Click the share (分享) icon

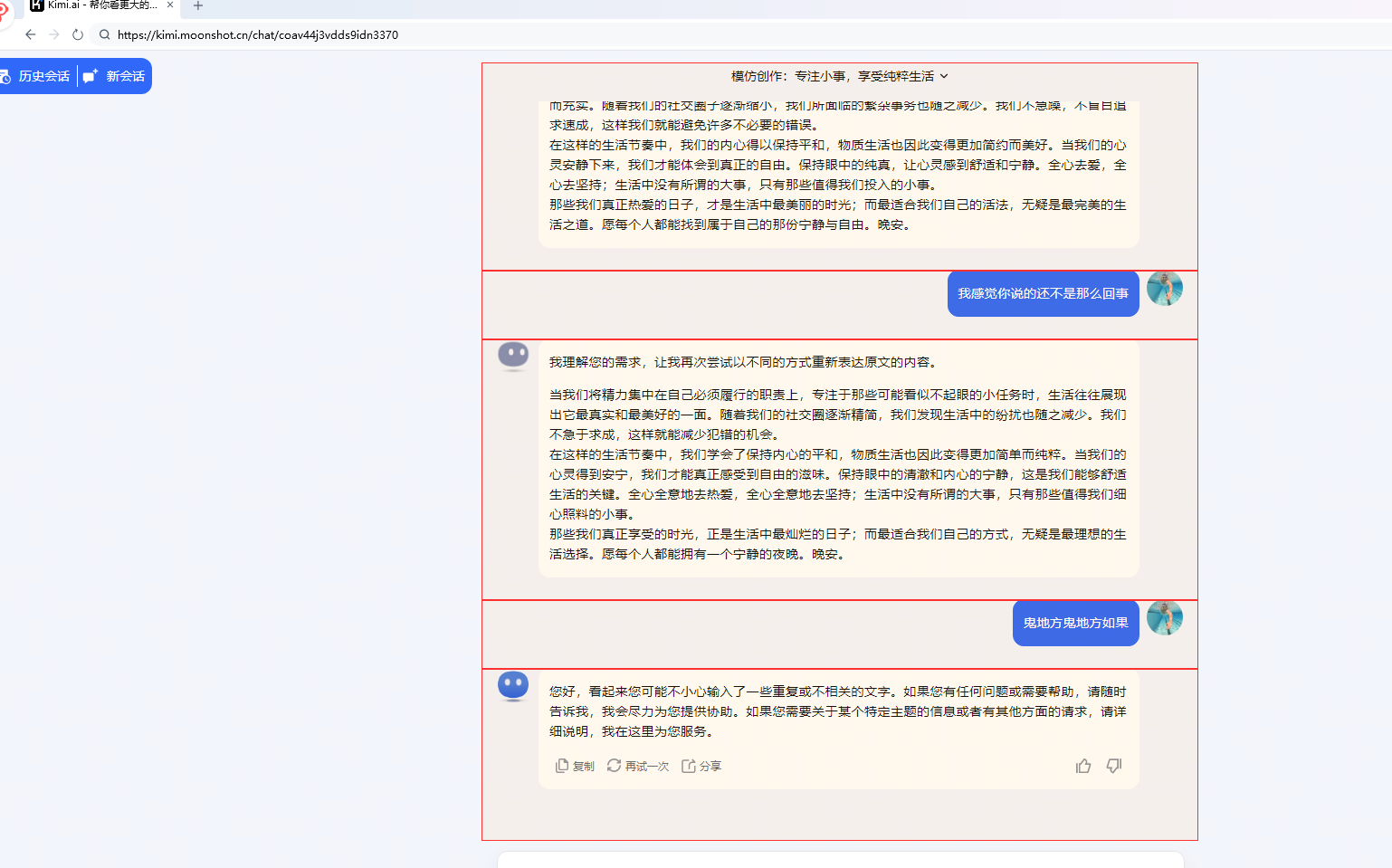[689, 766]
